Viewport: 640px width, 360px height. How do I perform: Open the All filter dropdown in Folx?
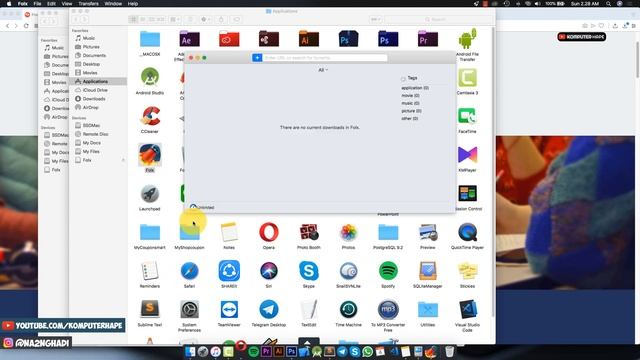323,70
